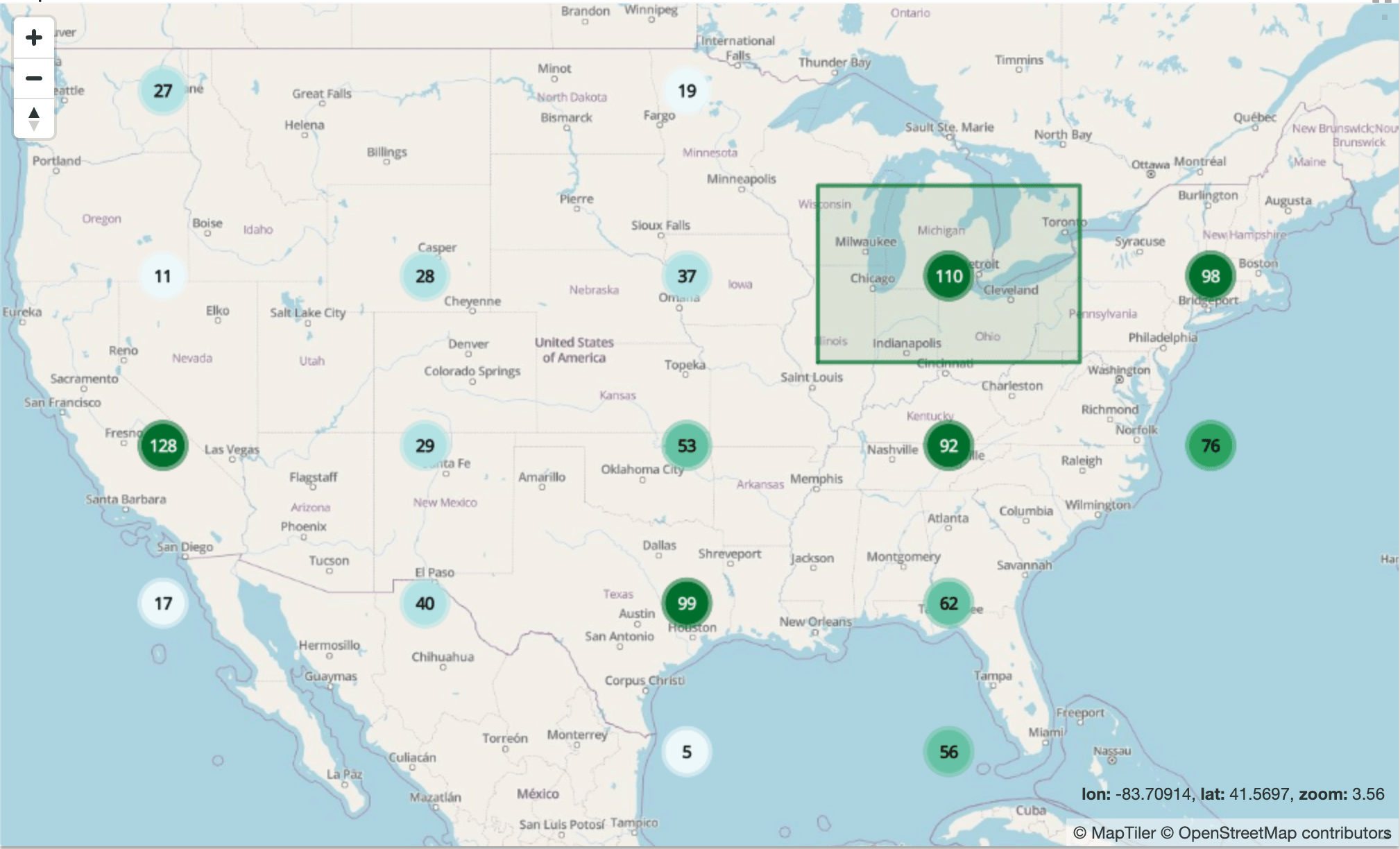This screenshot has height=849, width=1400.
Task: Expand the cluster marker with 37
Action: tap(687, 276)
